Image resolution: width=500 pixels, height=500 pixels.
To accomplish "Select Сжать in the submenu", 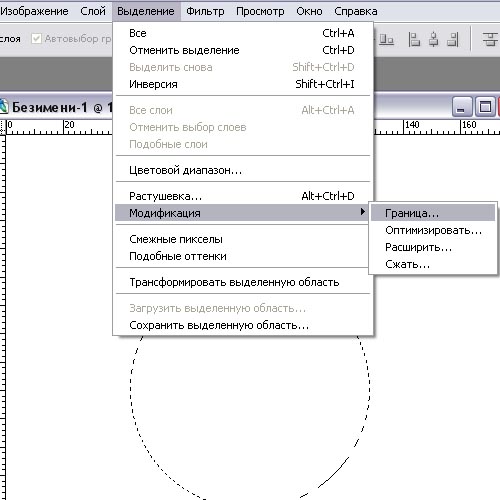I will coord(433,264).
